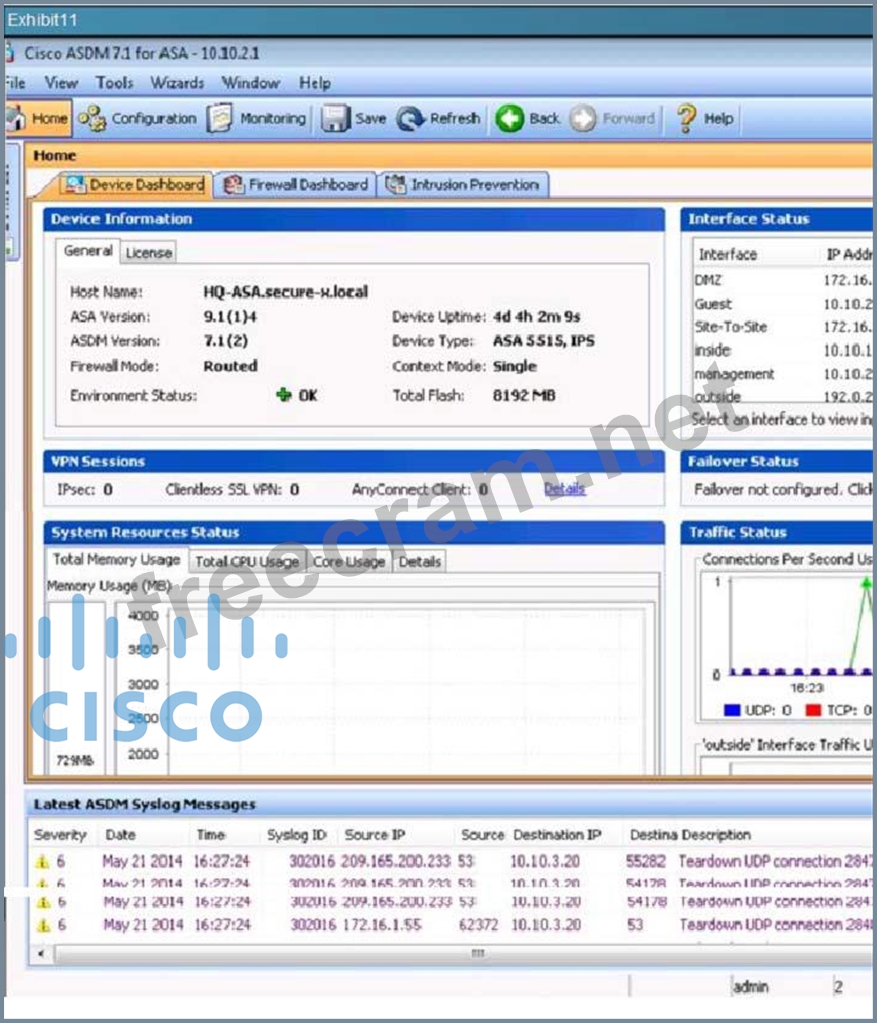Show the Core Usage tab
The image size is (877, 1023).
coord(348,562)
